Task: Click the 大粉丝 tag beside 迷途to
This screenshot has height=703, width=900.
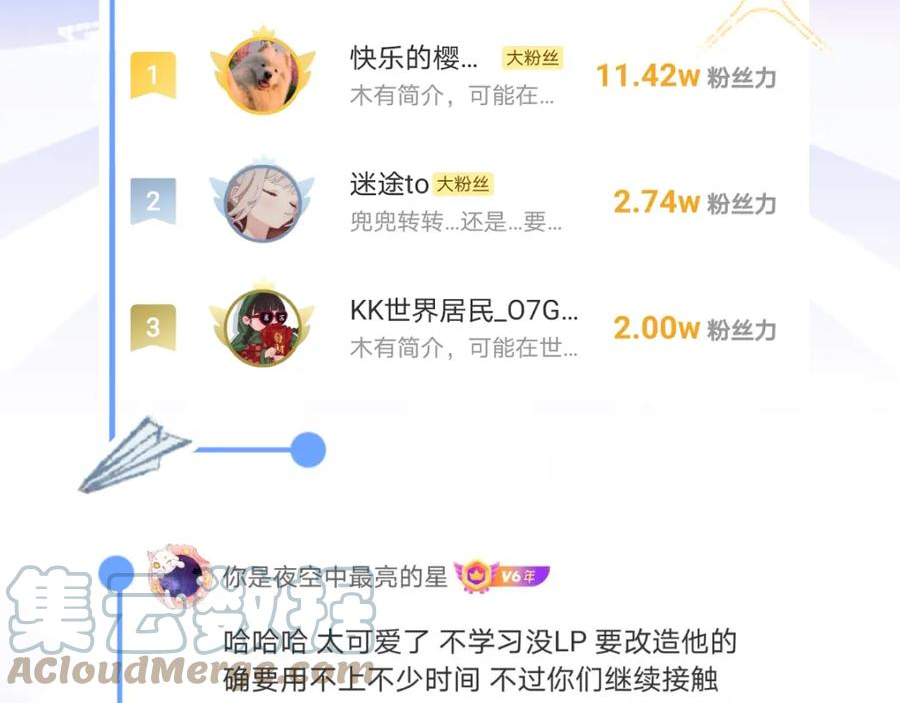Action: 463,184
